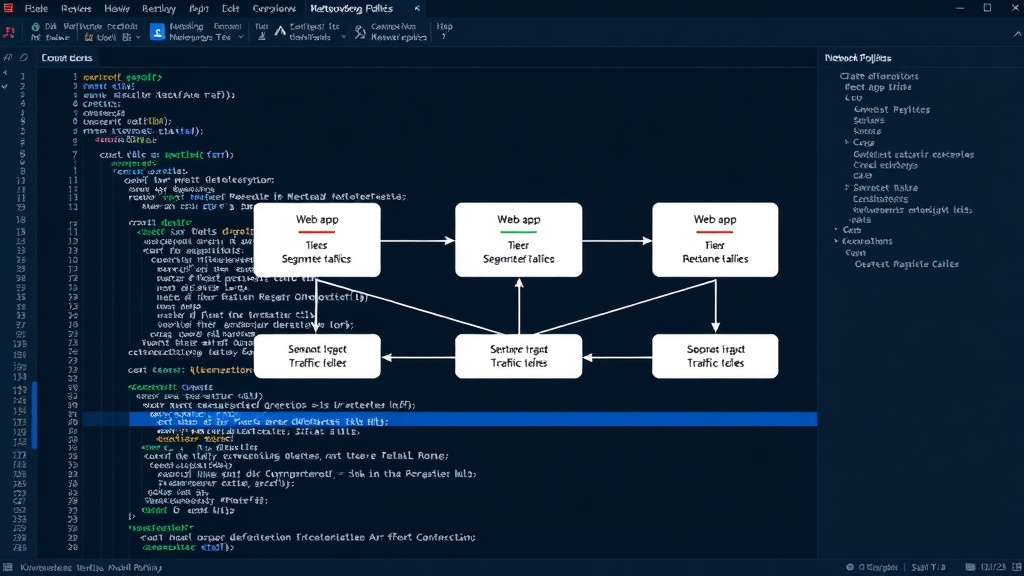The height and width of the screenshot is (576, 1024).
Task: Click the icon beside the Network policies toolbar group
Action: (x=360, y=32)
